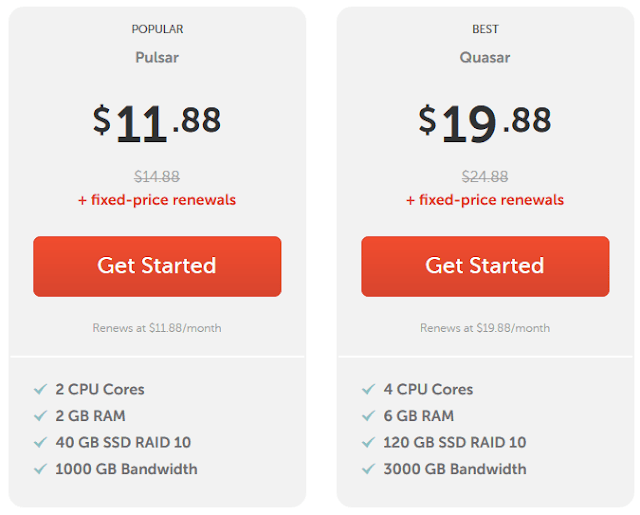Click the POPULAR label above Pulsar

[157, 29]
